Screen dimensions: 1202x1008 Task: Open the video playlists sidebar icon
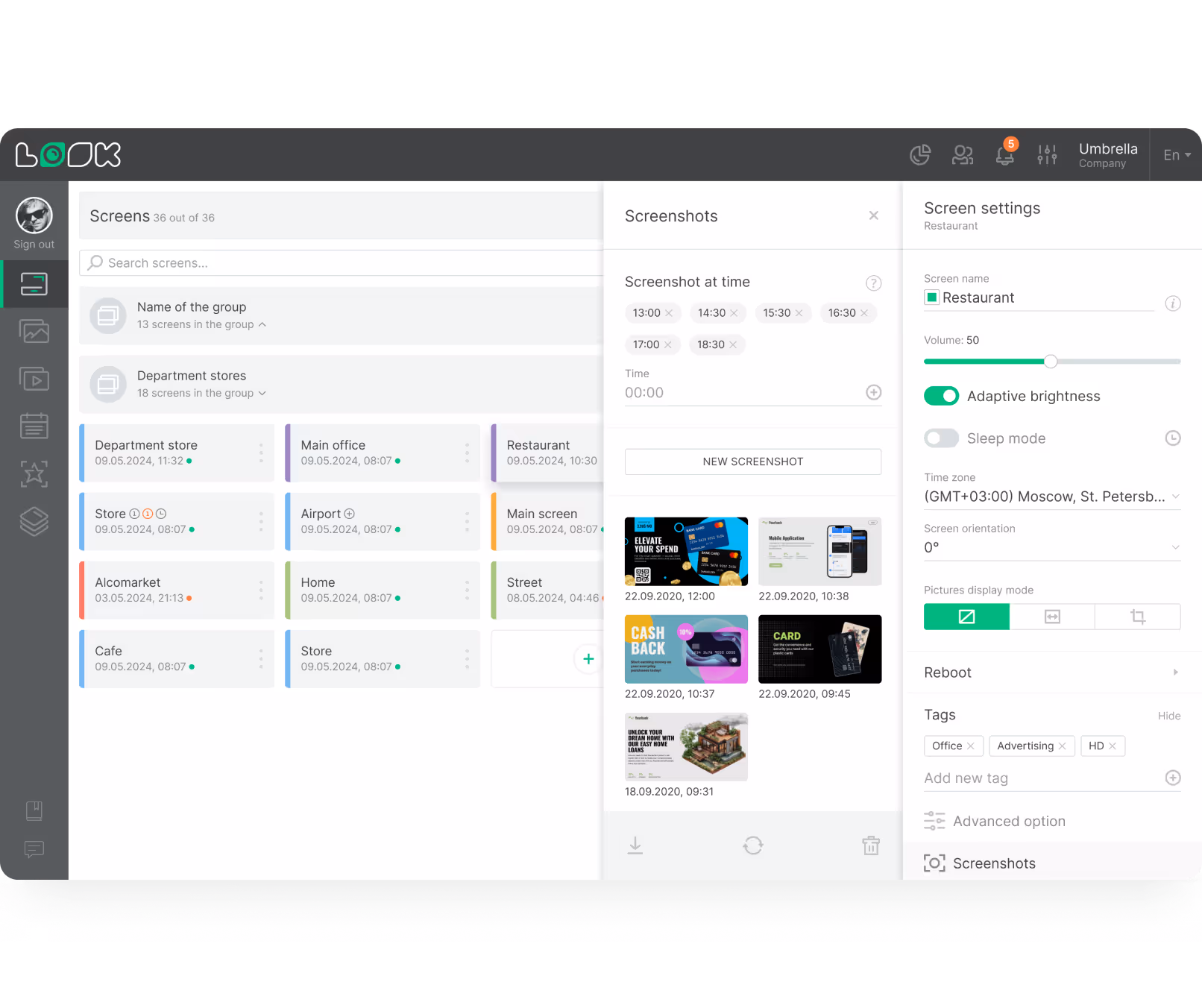coord(34,379)
